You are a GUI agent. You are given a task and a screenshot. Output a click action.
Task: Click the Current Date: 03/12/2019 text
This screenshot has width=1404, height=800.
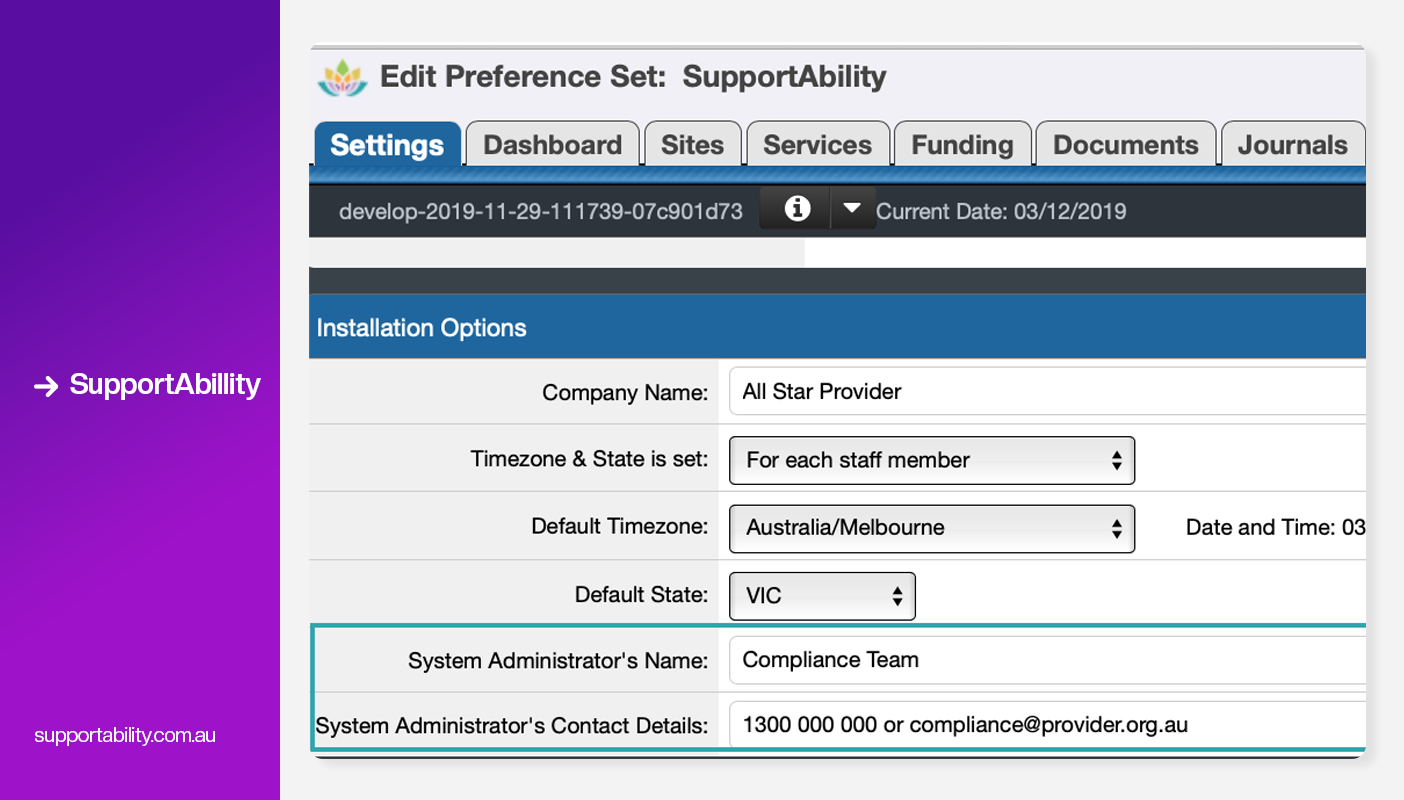1001,211
